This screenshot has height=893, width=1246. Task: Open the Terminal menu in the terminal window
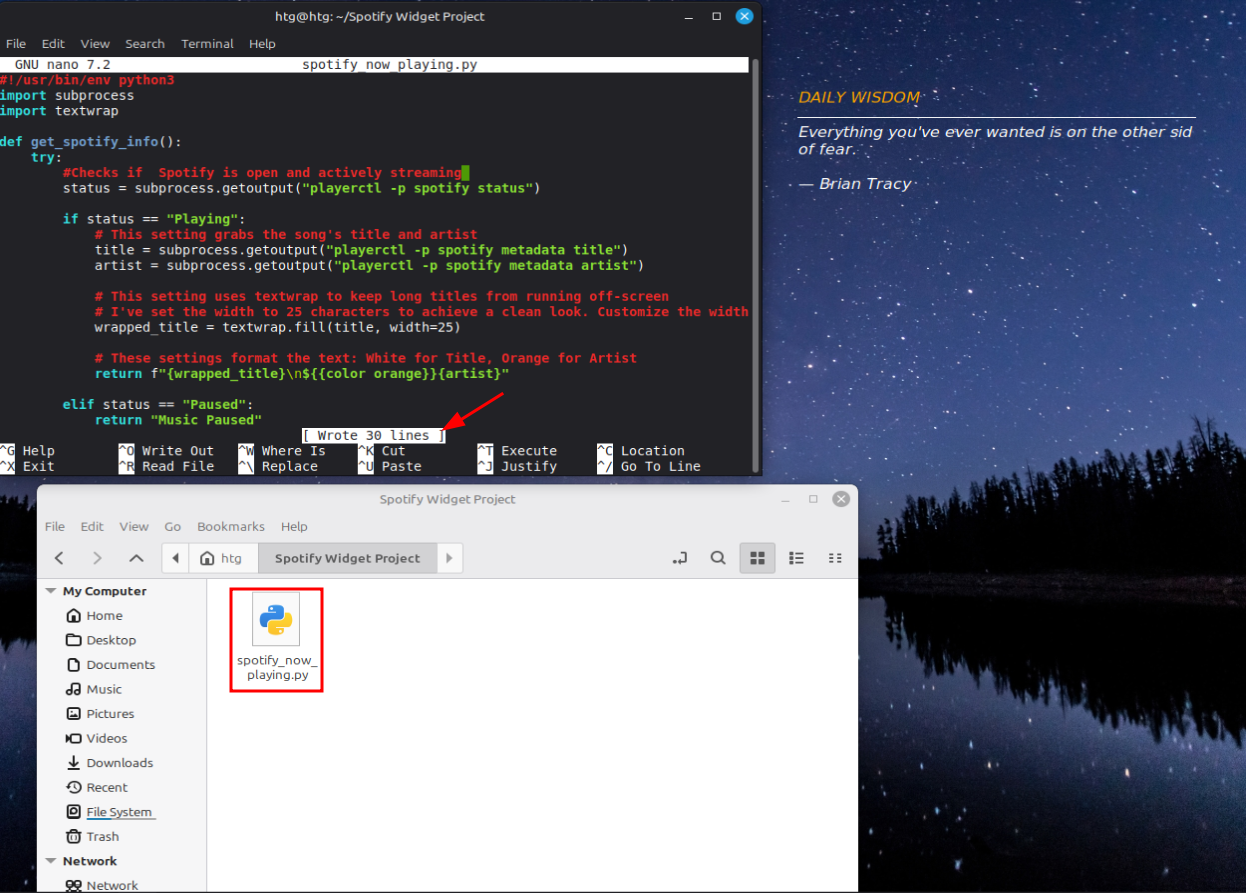point(207,44)
